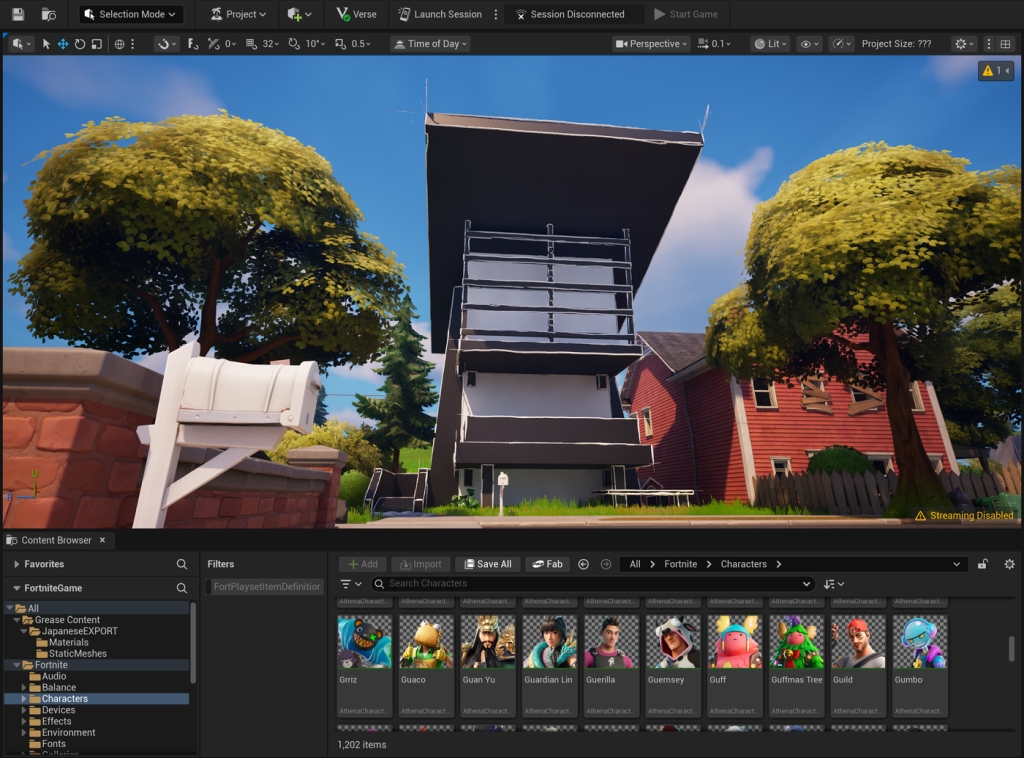The width and height of the screenshot is (1024, 758).
Task: Activate the Translate move tool
Action: pos(63,44)
